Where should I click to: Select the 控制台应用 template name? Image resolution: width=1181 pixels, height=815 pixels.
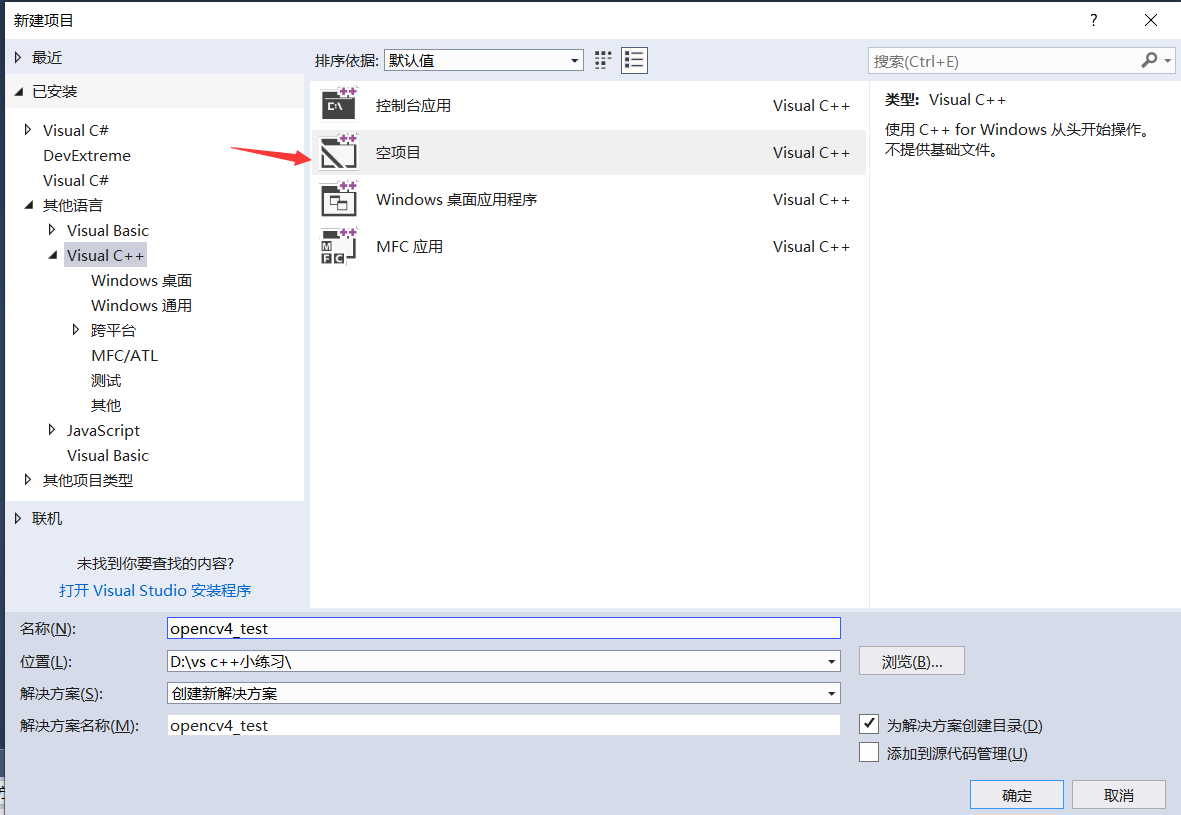pos(414,105)
